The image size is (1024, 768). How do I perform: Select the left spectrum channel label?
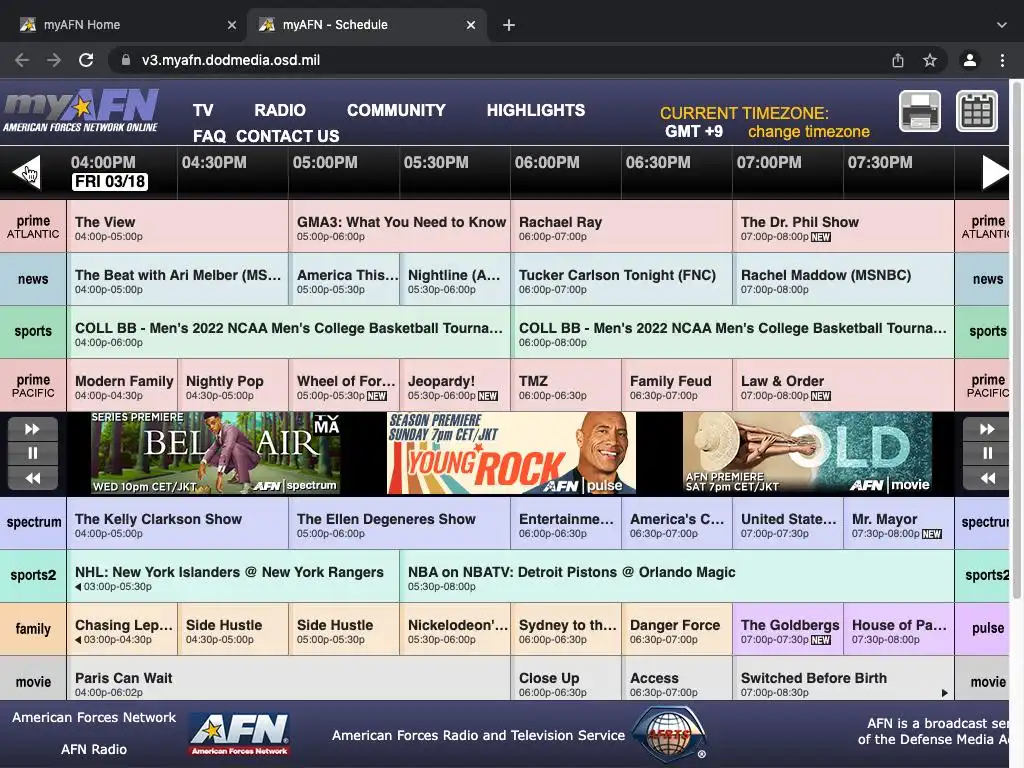pyautogui.click(x=33, y=522)
